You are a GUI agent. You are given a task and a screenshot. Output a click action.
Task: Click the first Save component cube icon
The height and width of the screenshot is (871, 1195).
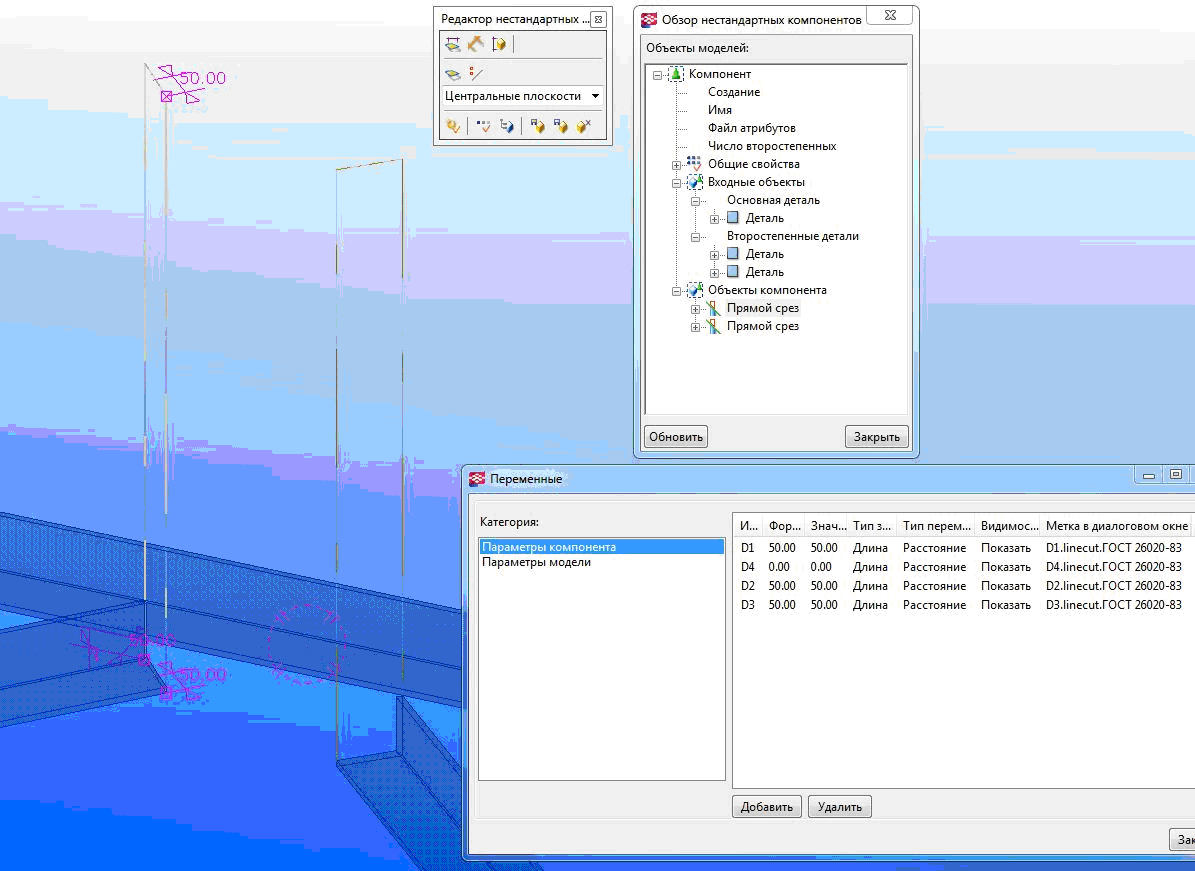point(537,126)
